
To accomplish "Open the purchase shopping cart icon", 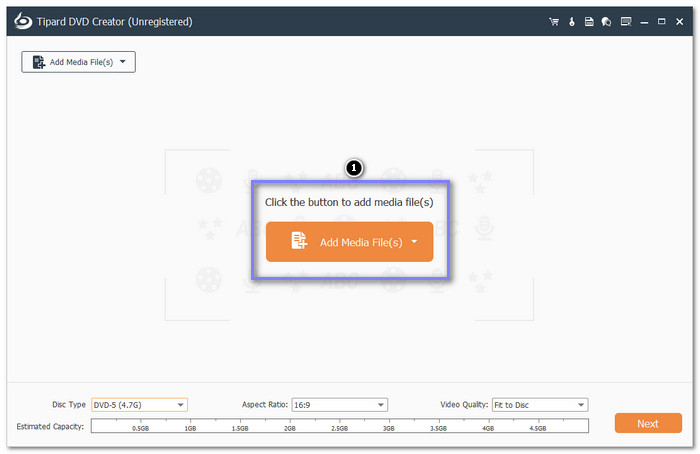I will pos(554,21).
